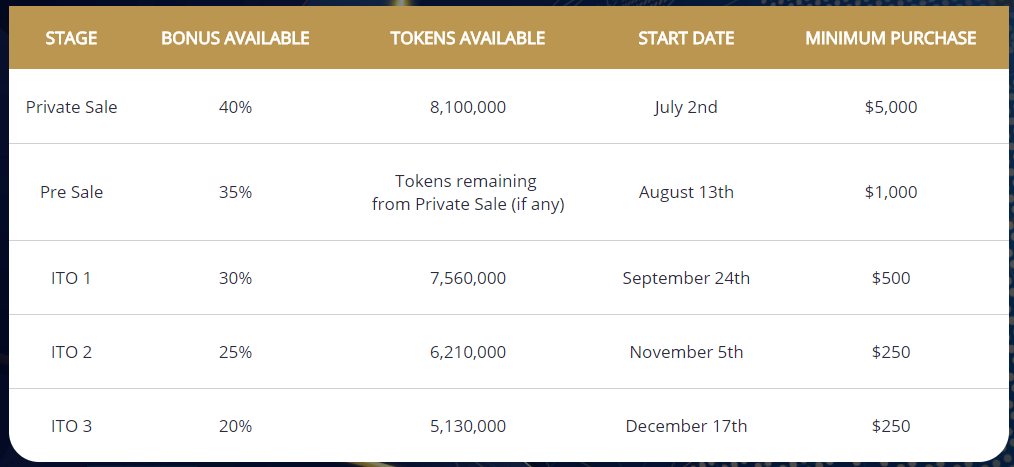The width and height of the screenshot is (1014, 467).
Task: Click the 7,560,000 tokens value
Action: tap(468, 278)
